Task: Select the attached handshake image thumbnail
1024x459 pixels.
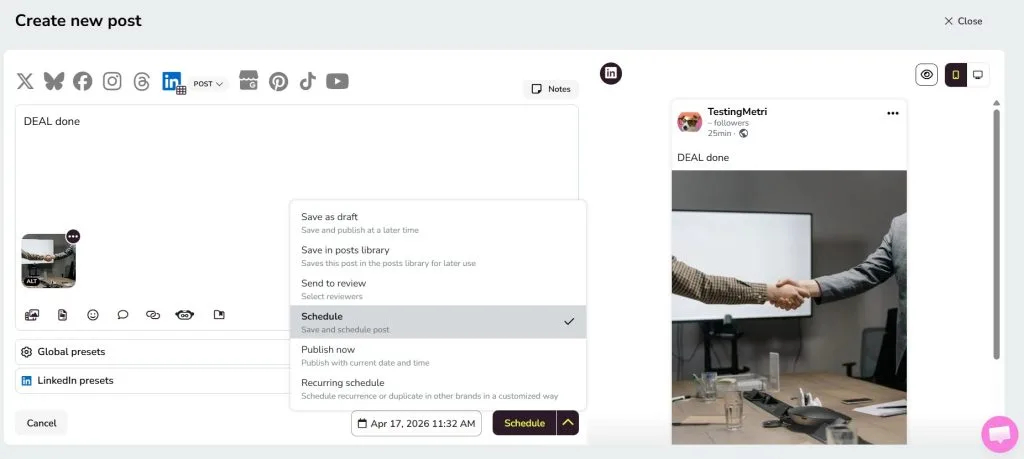Action: (x=48, y=261)
